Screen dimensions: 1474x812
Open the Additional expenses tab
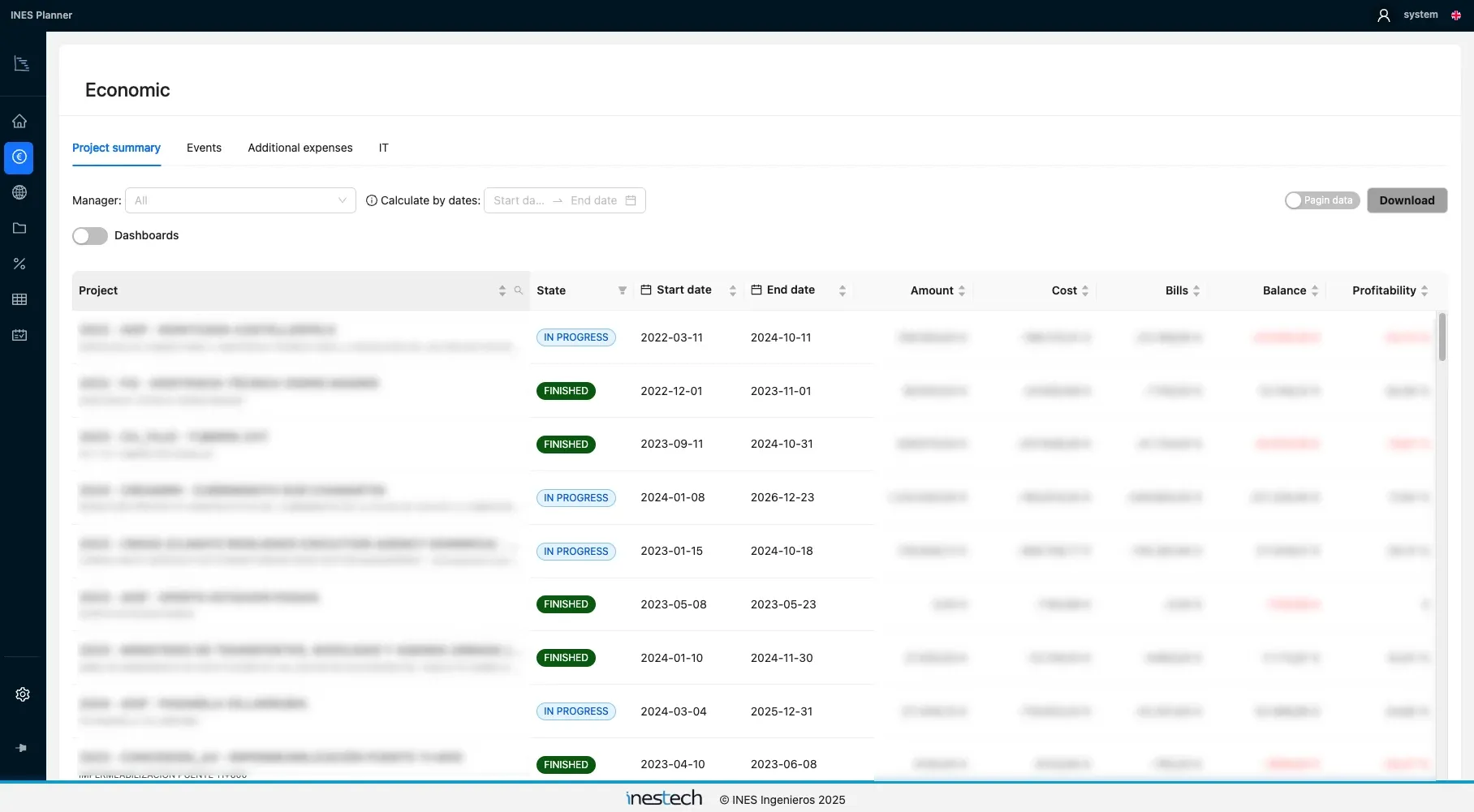pos(300,148)
